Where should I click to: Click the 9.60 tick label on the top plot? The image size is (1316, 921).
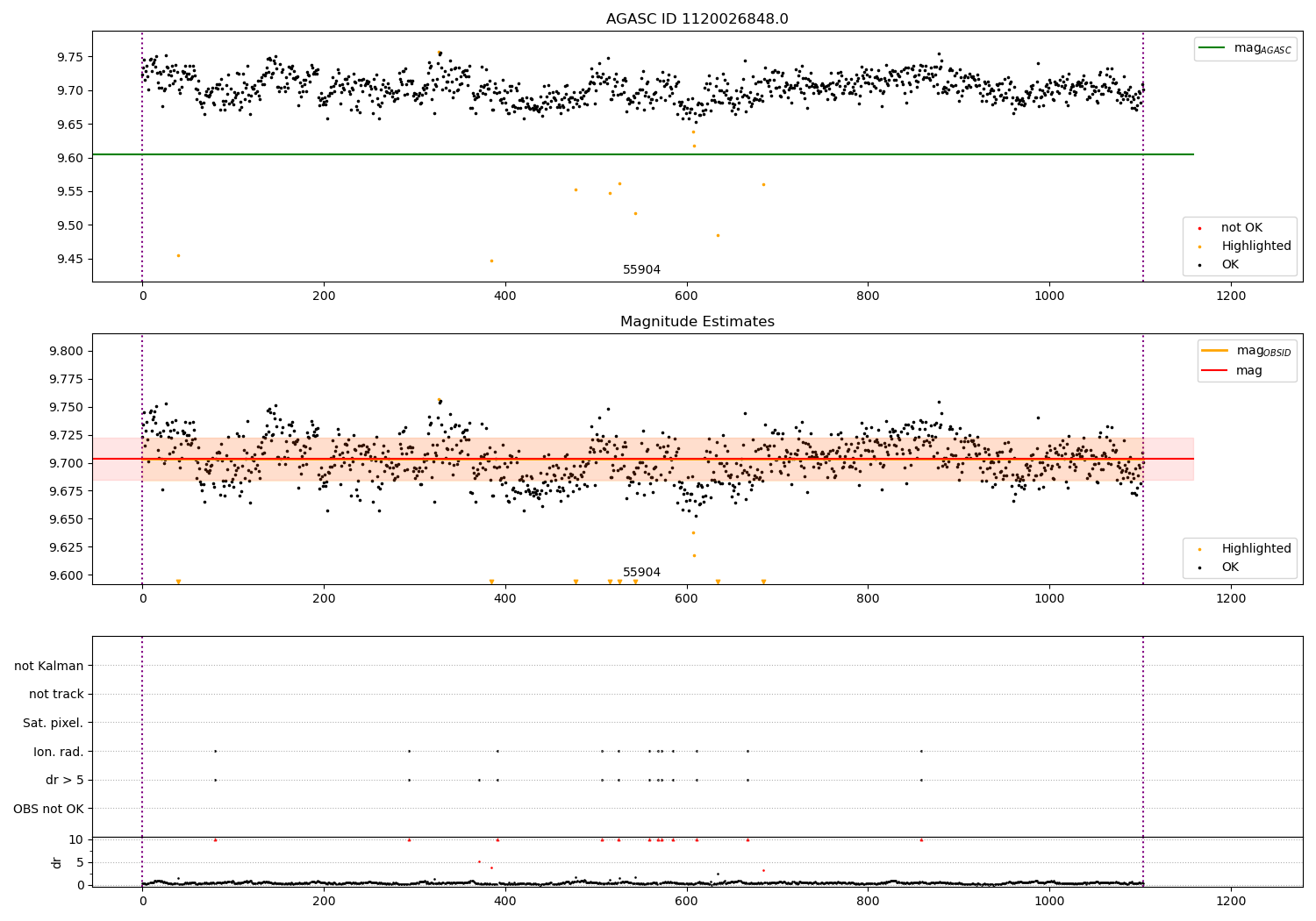click(69, 158)
